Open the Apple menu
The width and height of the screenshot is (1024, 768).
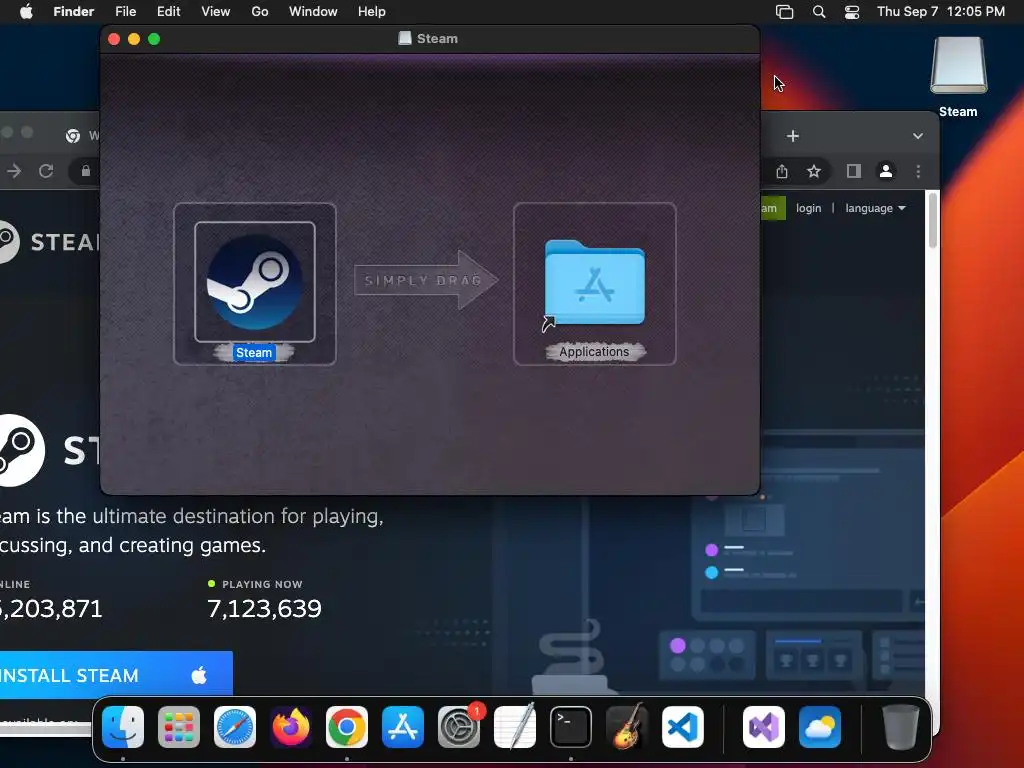tap(26, 12)
